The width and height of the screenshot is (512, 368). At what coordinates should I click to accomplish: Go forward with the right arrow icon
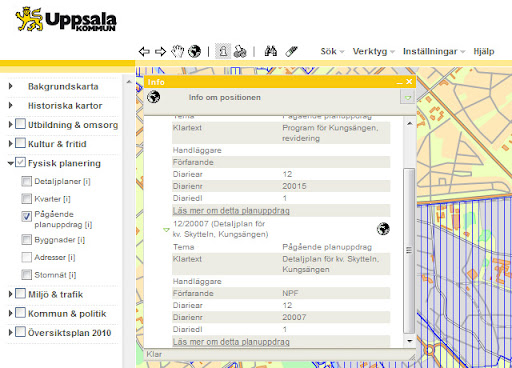(x=160, y=52)
